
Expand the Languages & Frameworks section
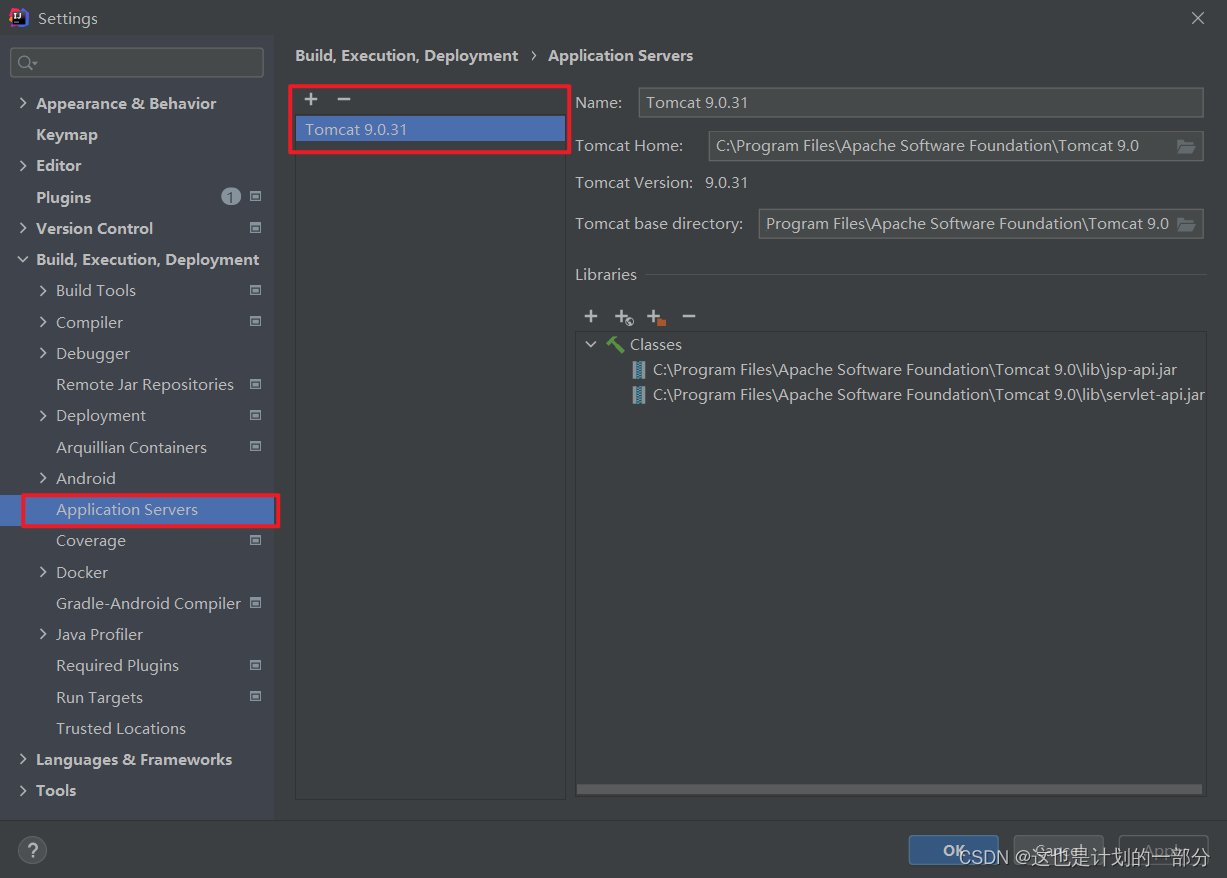[23, 759]
